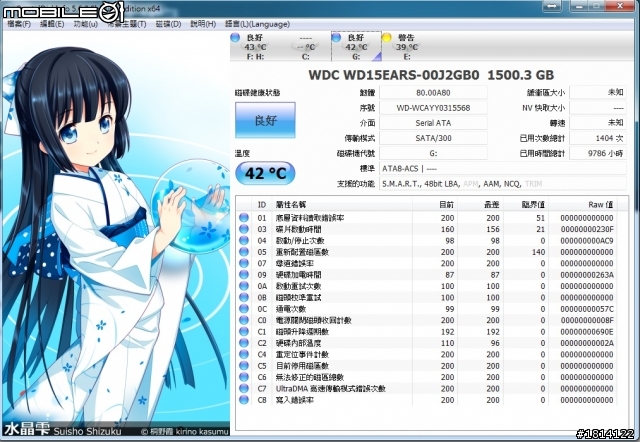
Task: Click raw value 000000000AC9 in row 04
Action: pos(587,240)
